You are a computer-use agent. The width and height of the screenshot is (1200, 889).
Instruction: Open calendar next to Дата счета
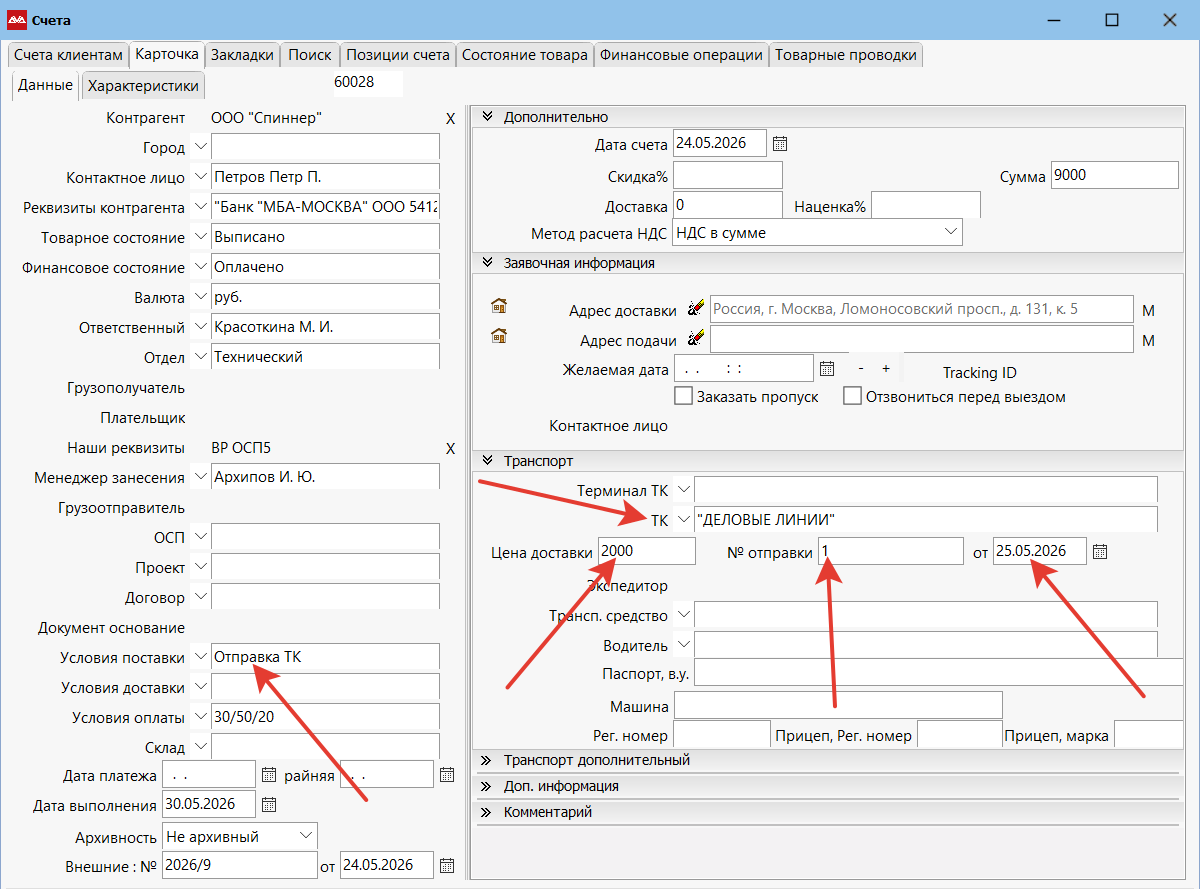780,144
